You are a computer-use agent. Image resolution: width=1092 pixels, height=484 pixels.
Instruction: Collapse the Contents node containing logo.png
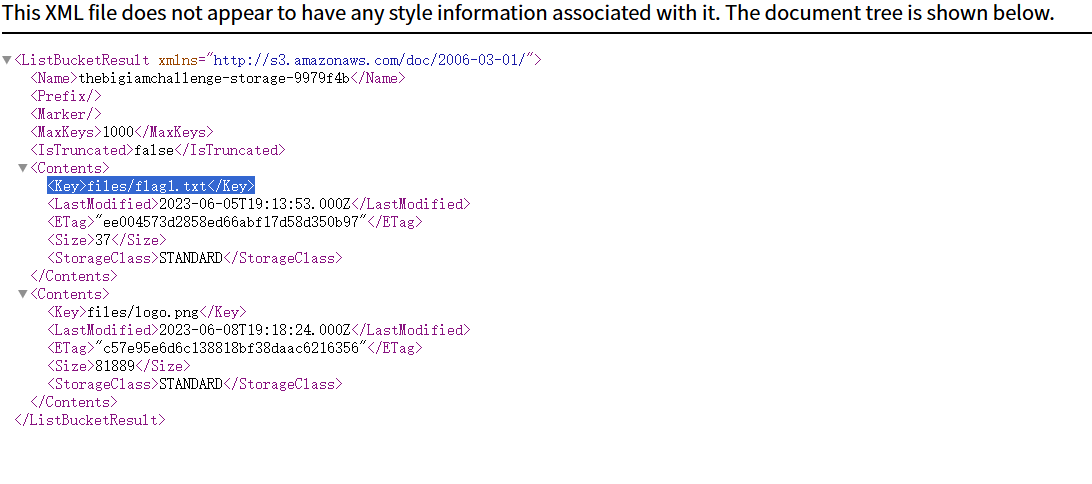(24, 294)
